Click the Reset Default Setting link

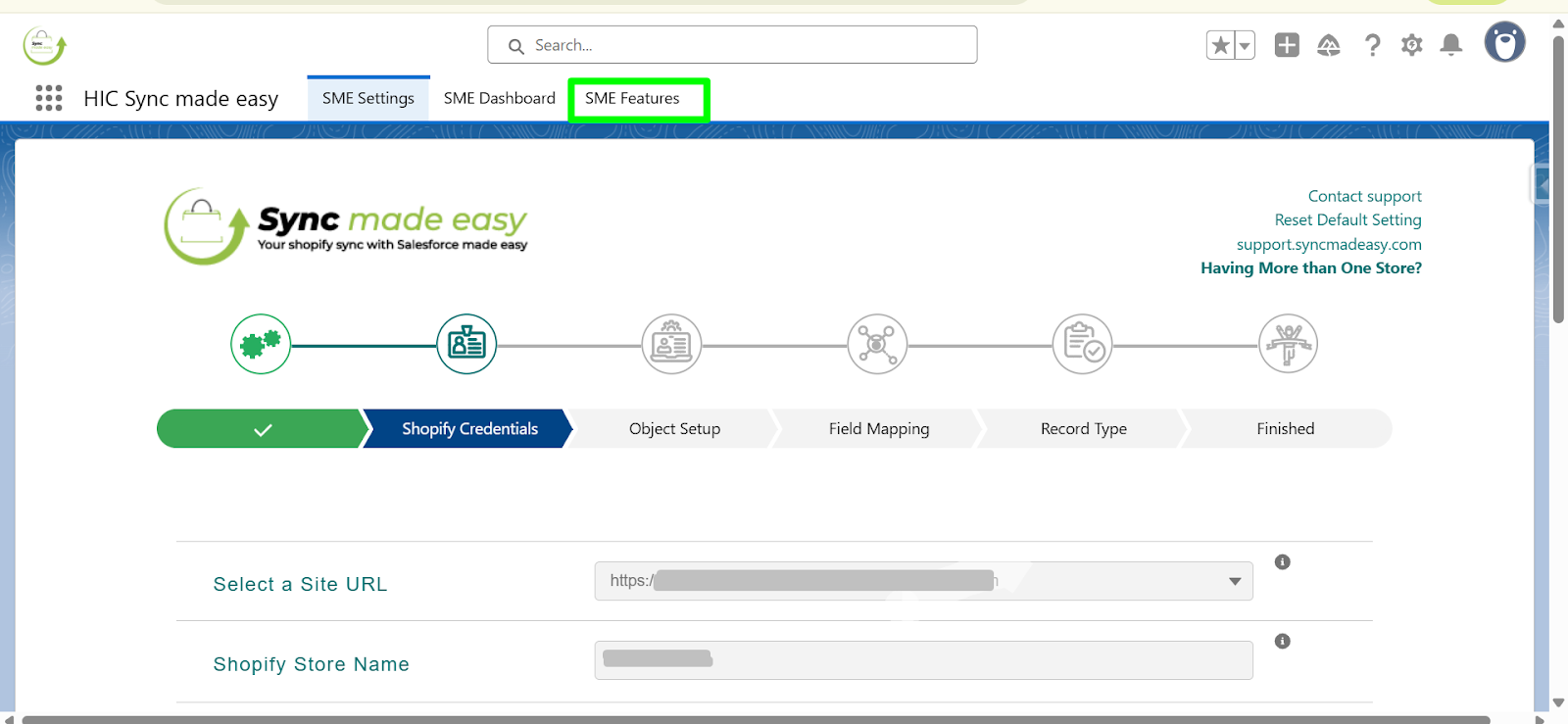[x=1347, y=219]
